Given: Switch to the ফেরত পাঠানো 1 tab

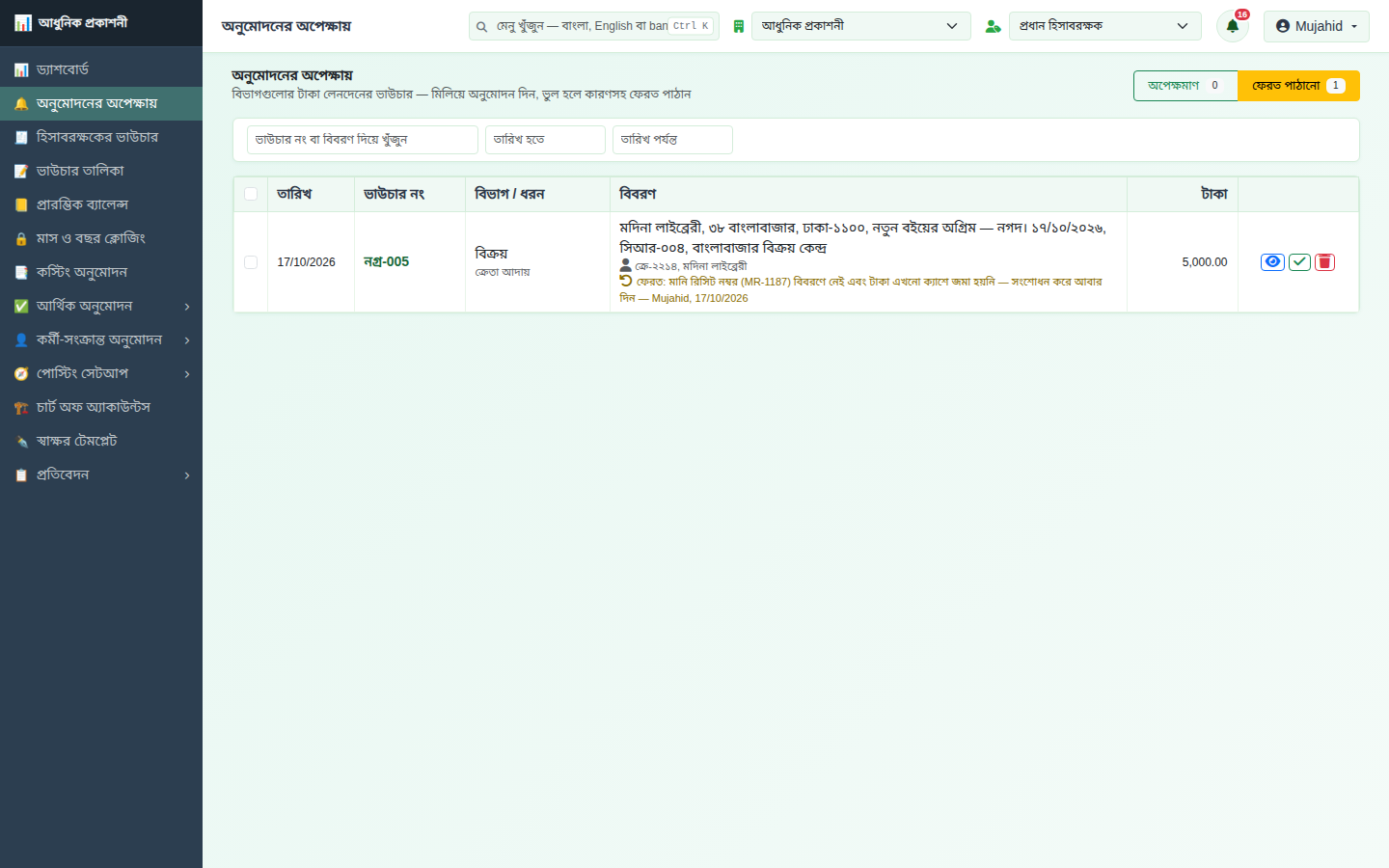Looking at the screenshot, I should (x=1298, y=86).
